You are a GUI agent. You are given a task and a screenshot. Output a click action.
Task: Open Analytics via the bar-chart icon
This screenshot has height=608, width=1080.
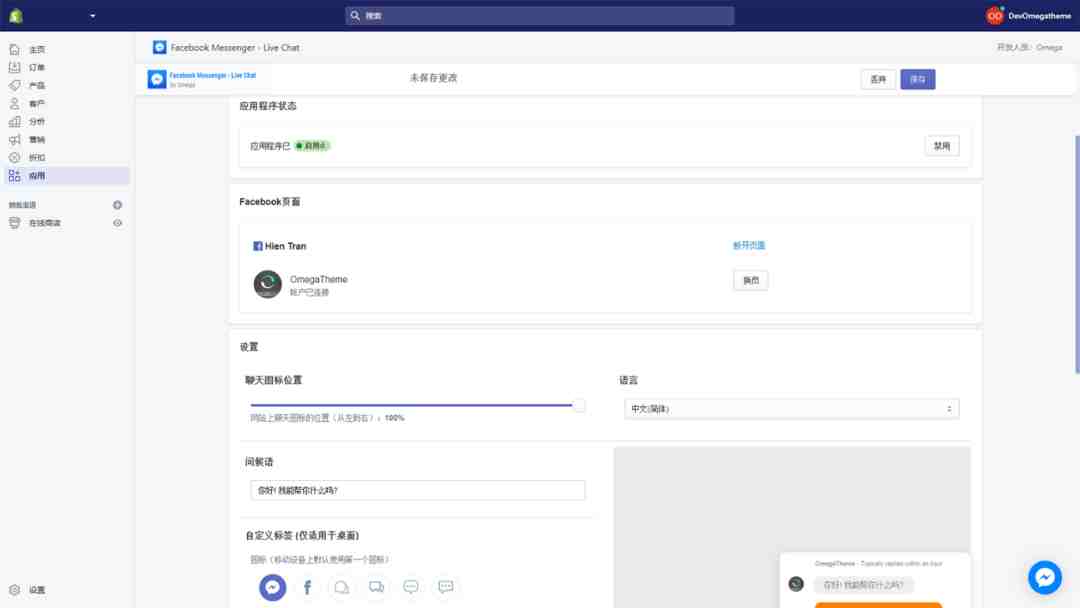(14, 121)
